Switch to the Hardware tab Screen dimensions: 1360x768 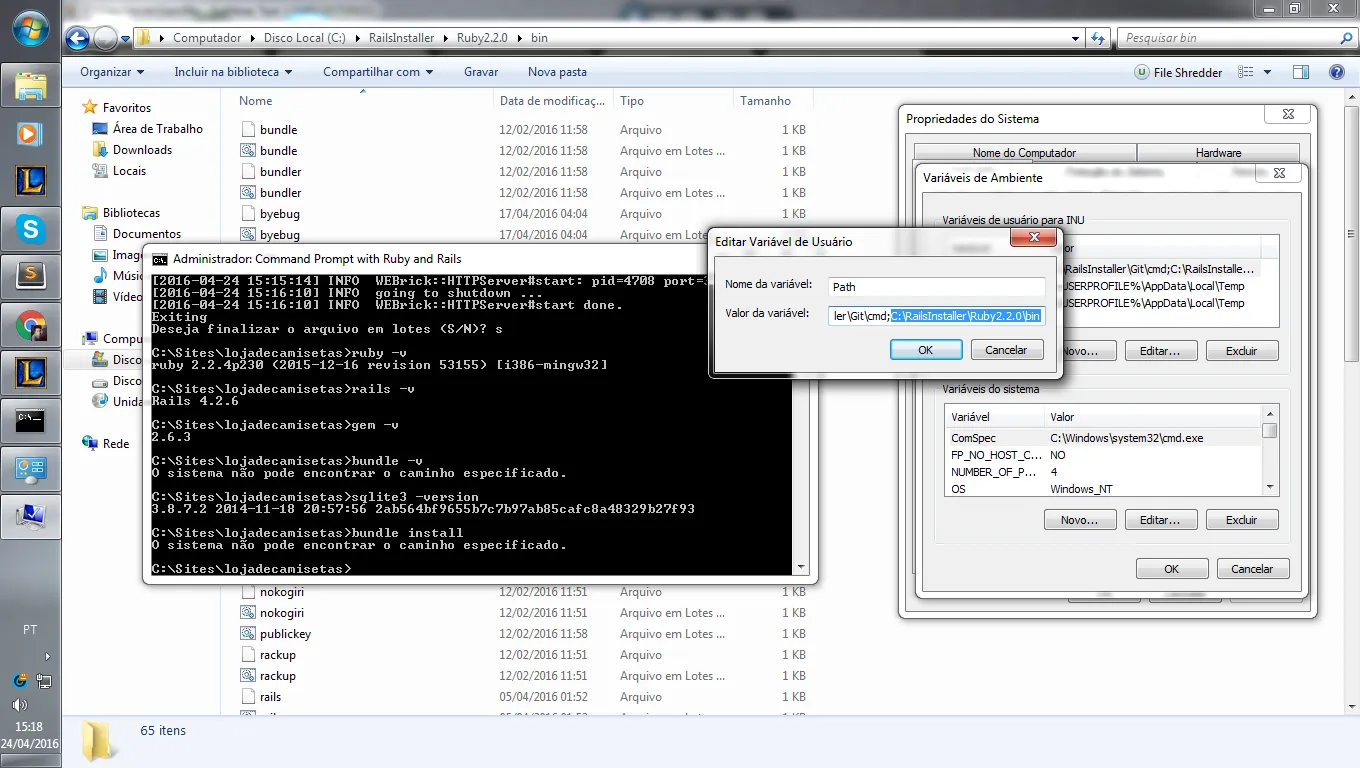[1218, 153]
